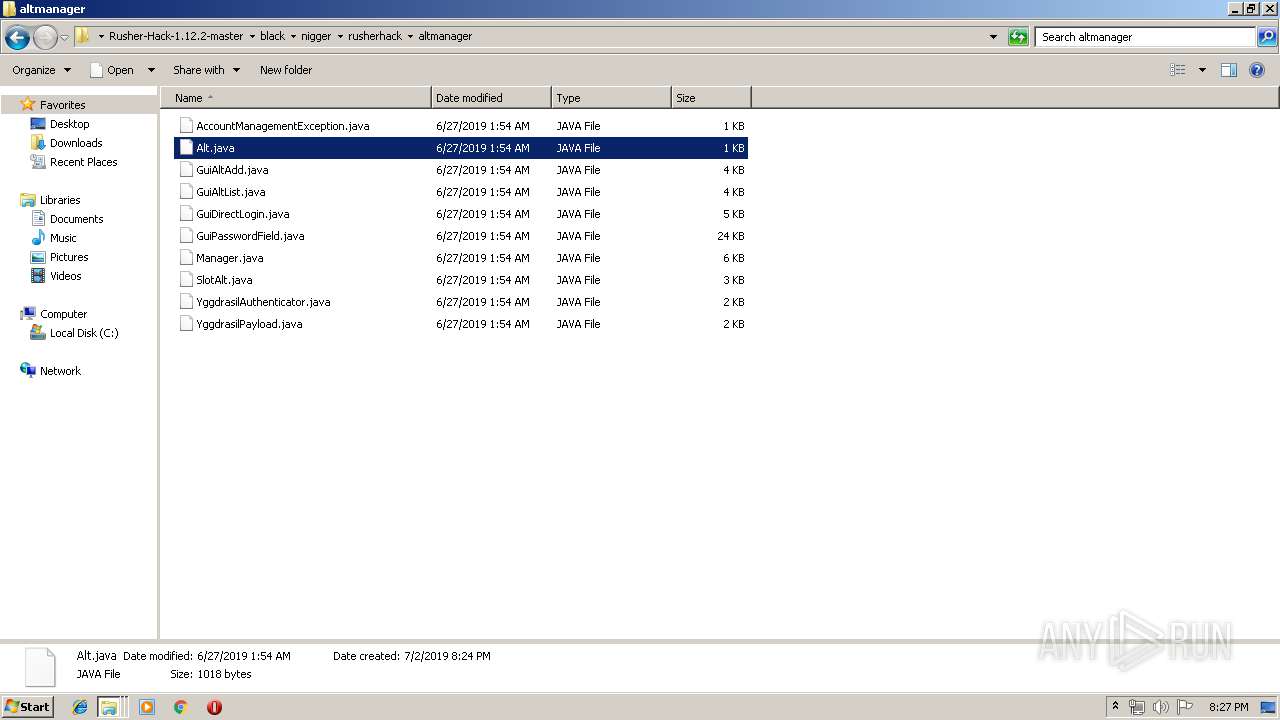1280x720 pixels.
Task: Click New folder button
Action: pyautogui.click(x=286, y=70)
